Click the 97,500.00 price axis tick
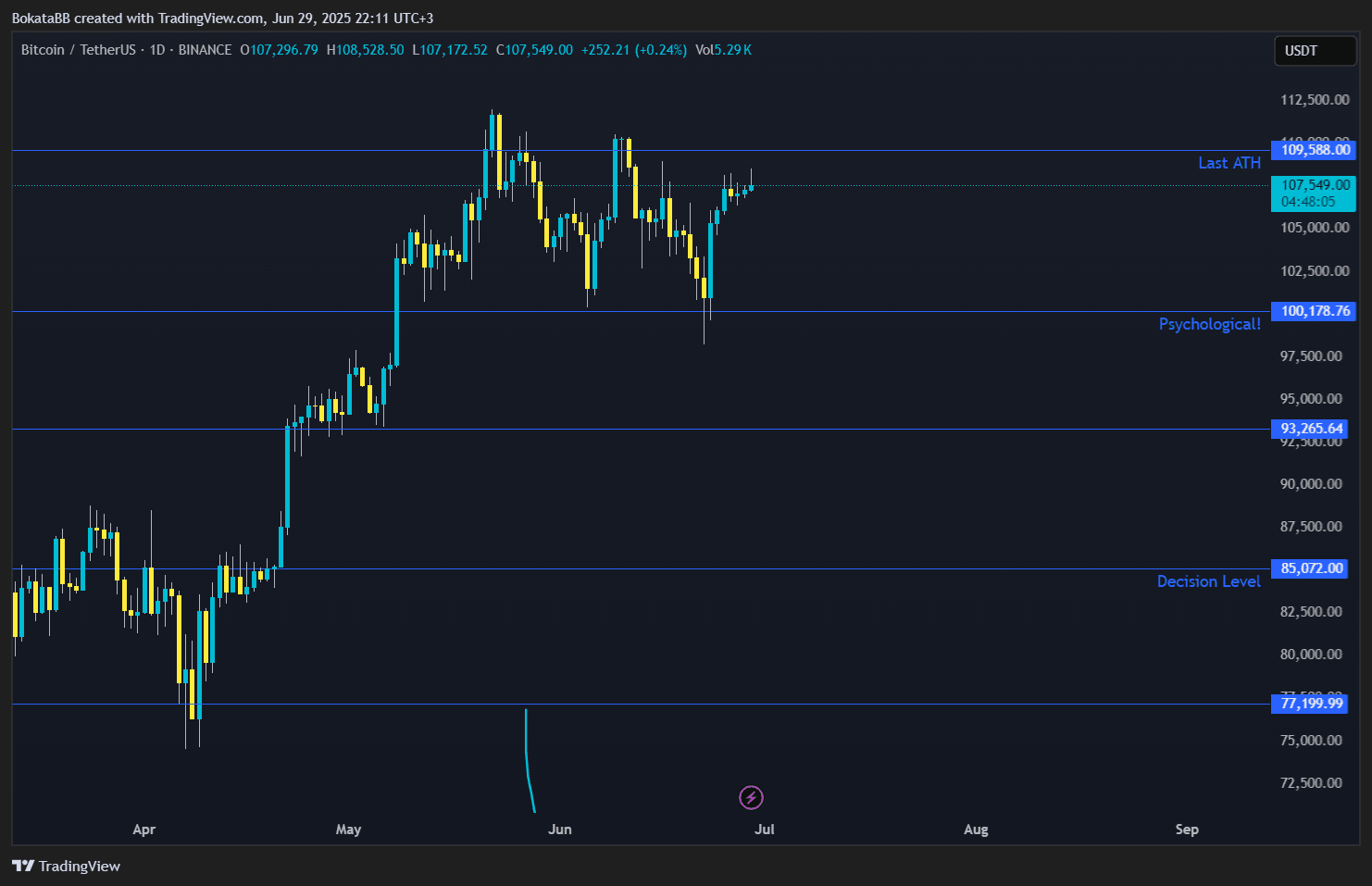 click(1311, 356)
